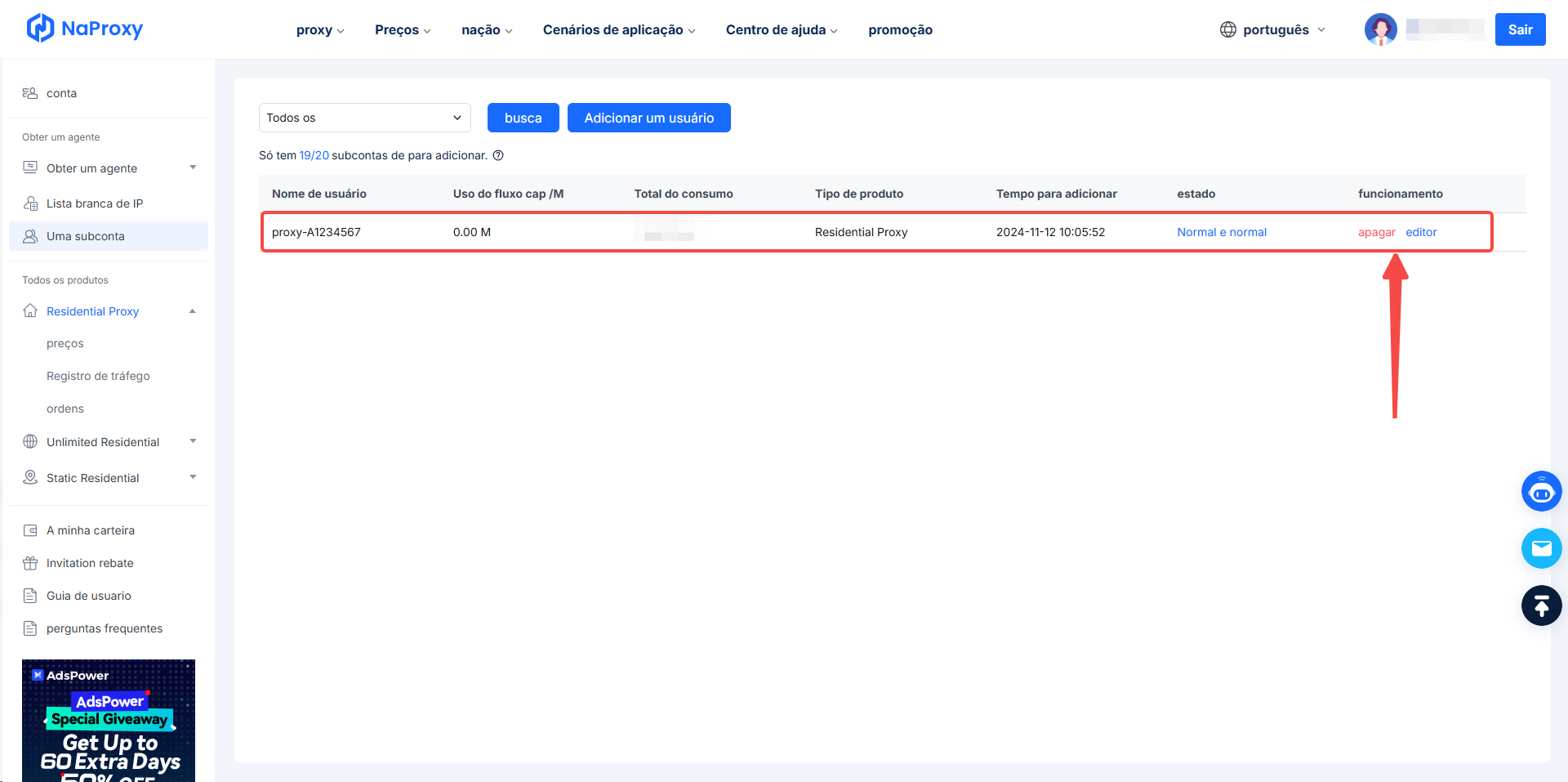Click the back-to-top arrow floating button
This screenshot has width=1568, height=782.
[x=1542, y=605]
